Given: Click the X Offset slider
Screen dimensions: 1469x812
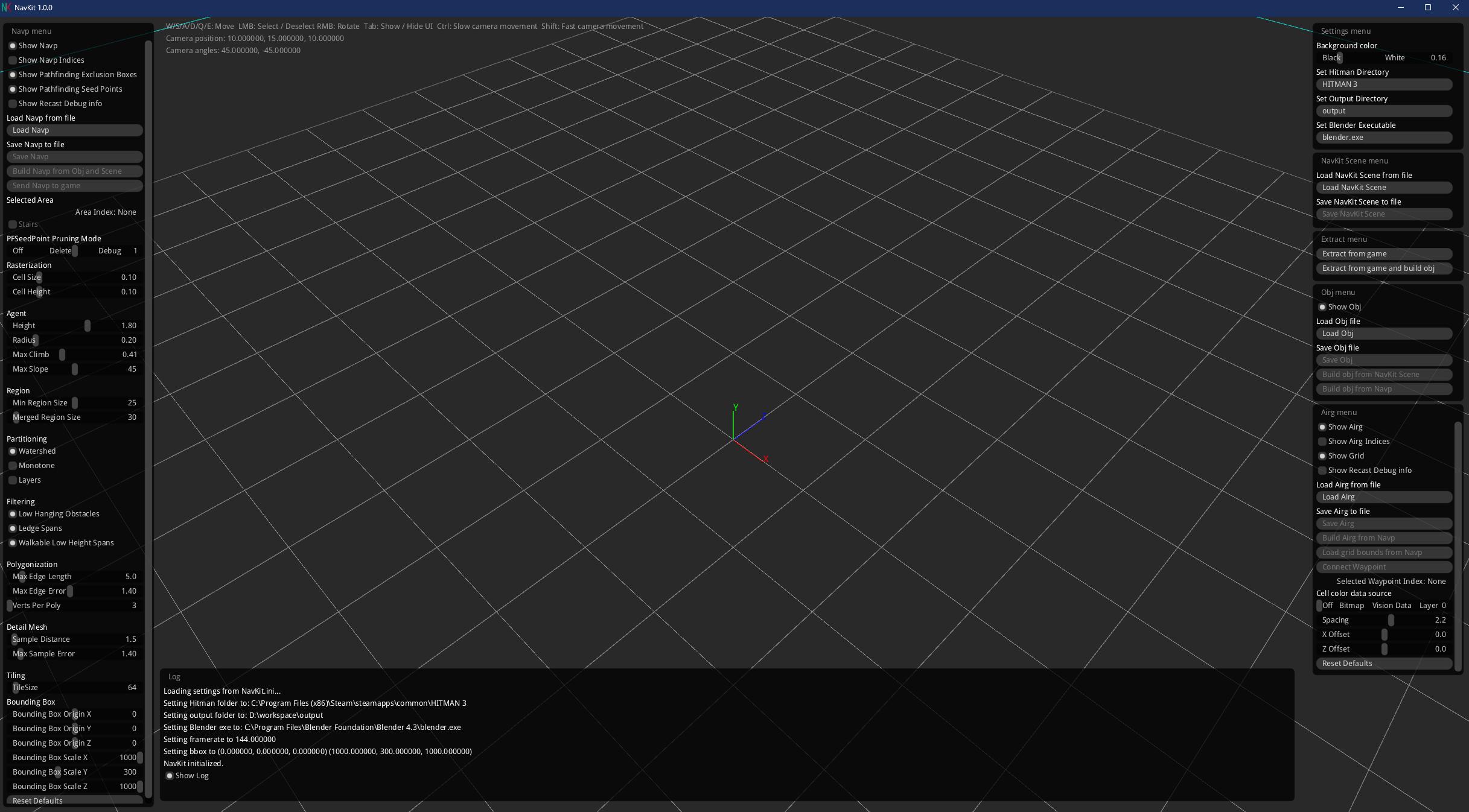Looking at the screenshot, I should click(1384, 635).
